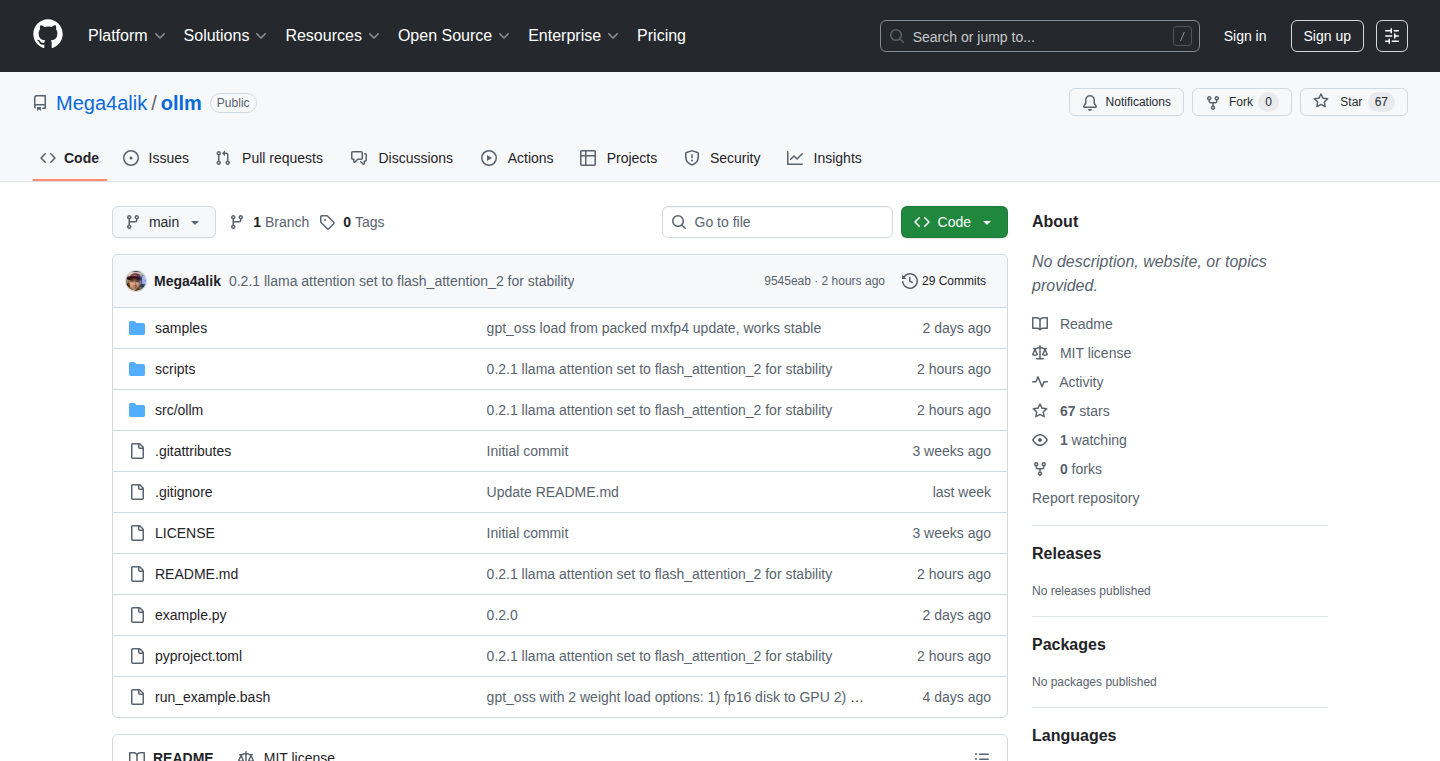1440x761 pixels.
Task: Click the MIT license scale icon in About
Action: 1040,353
